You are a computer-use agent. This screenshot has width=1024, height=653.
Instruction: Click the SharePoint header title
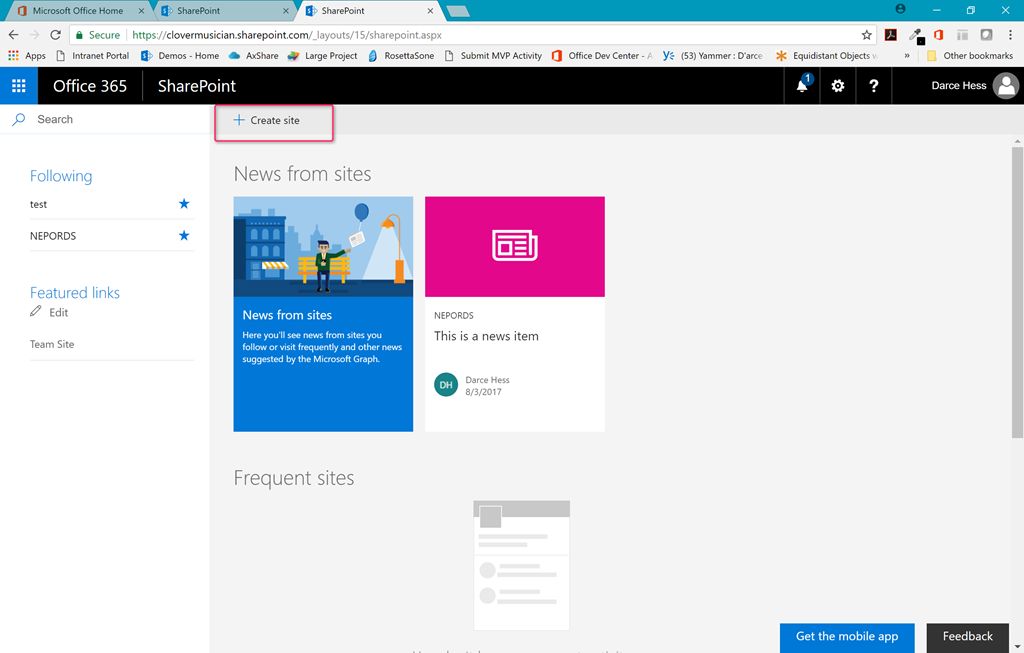pos(197,86)
